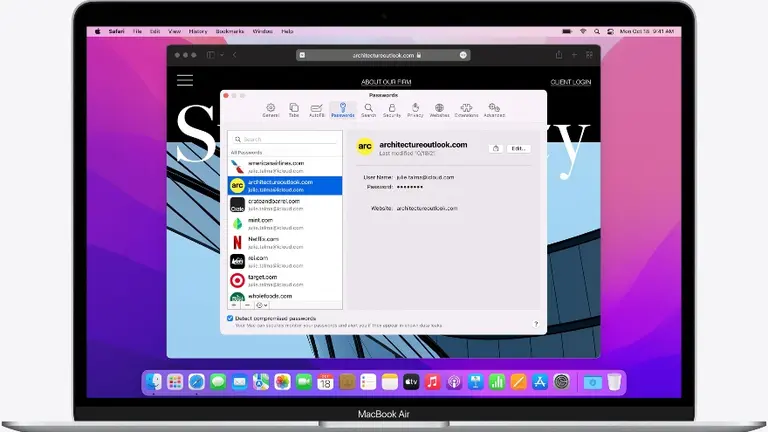Select the rei.com entry
Image resolution: width=768 pixels, height=432 pixels.
pos(285,262)
